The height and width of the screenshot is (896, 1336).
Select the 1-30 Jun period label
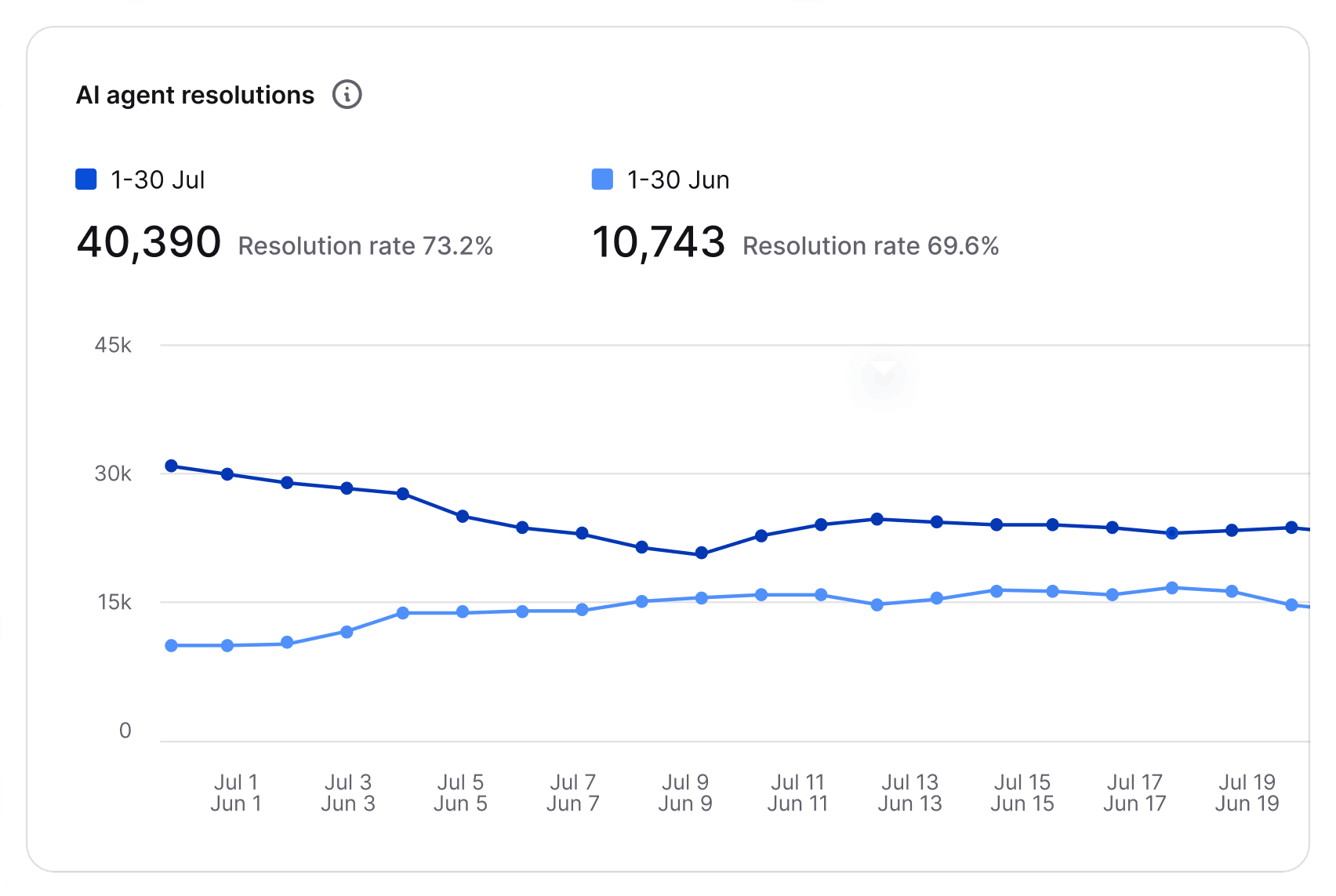677,180
